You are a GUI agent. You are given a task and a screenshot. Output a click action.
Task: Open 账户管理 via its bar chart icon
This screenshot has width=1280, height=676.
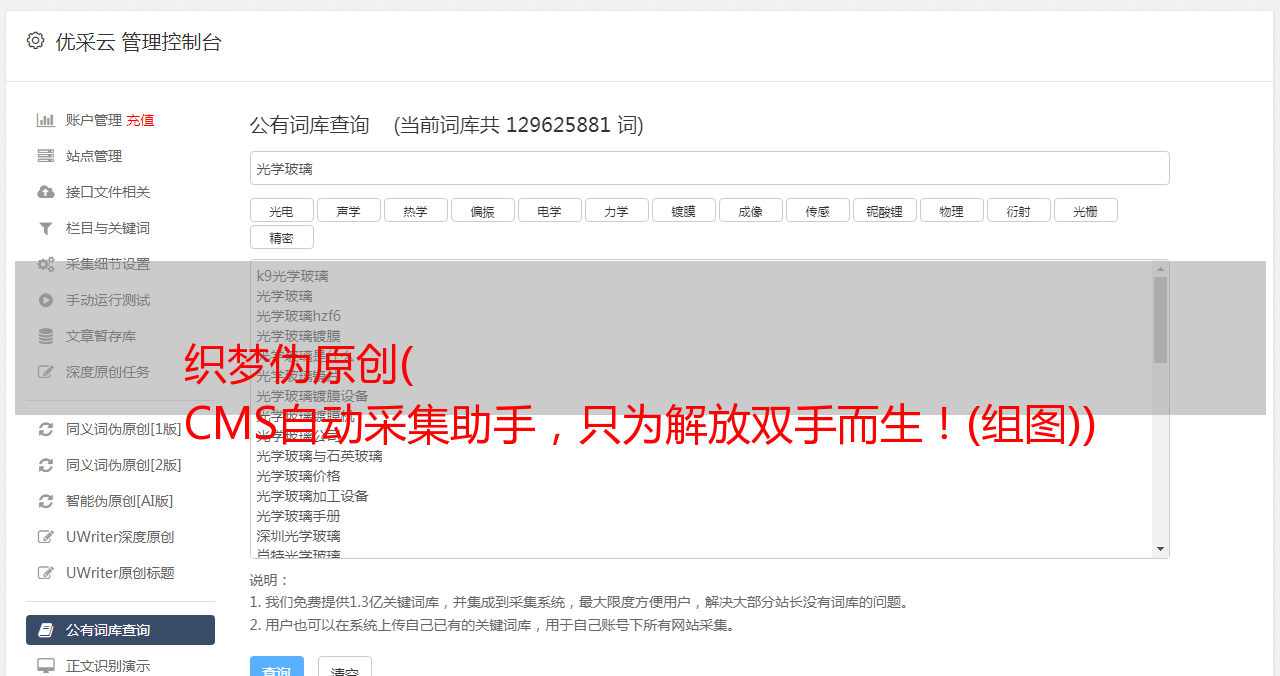pos(46,120)
